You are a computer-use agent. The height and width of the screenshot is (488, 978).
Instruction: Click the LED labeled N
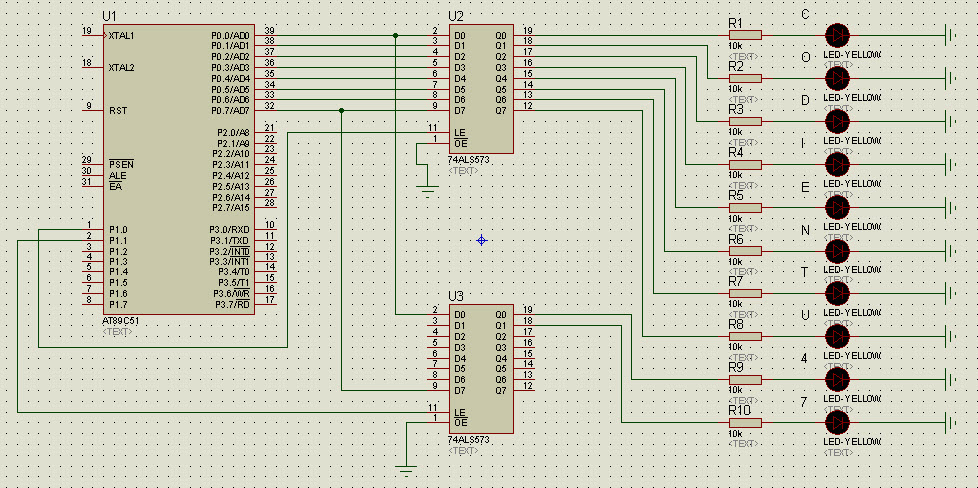pos(837,250)
